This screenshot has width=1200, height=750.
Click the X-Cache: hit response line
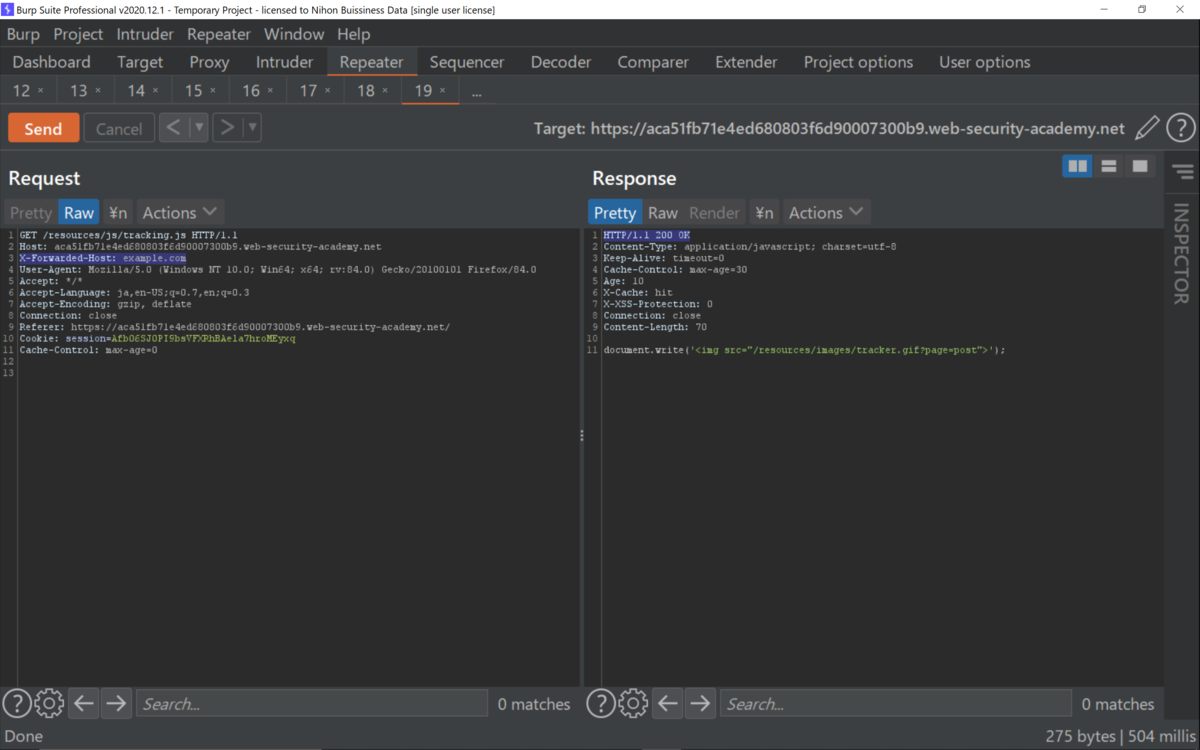638,293
